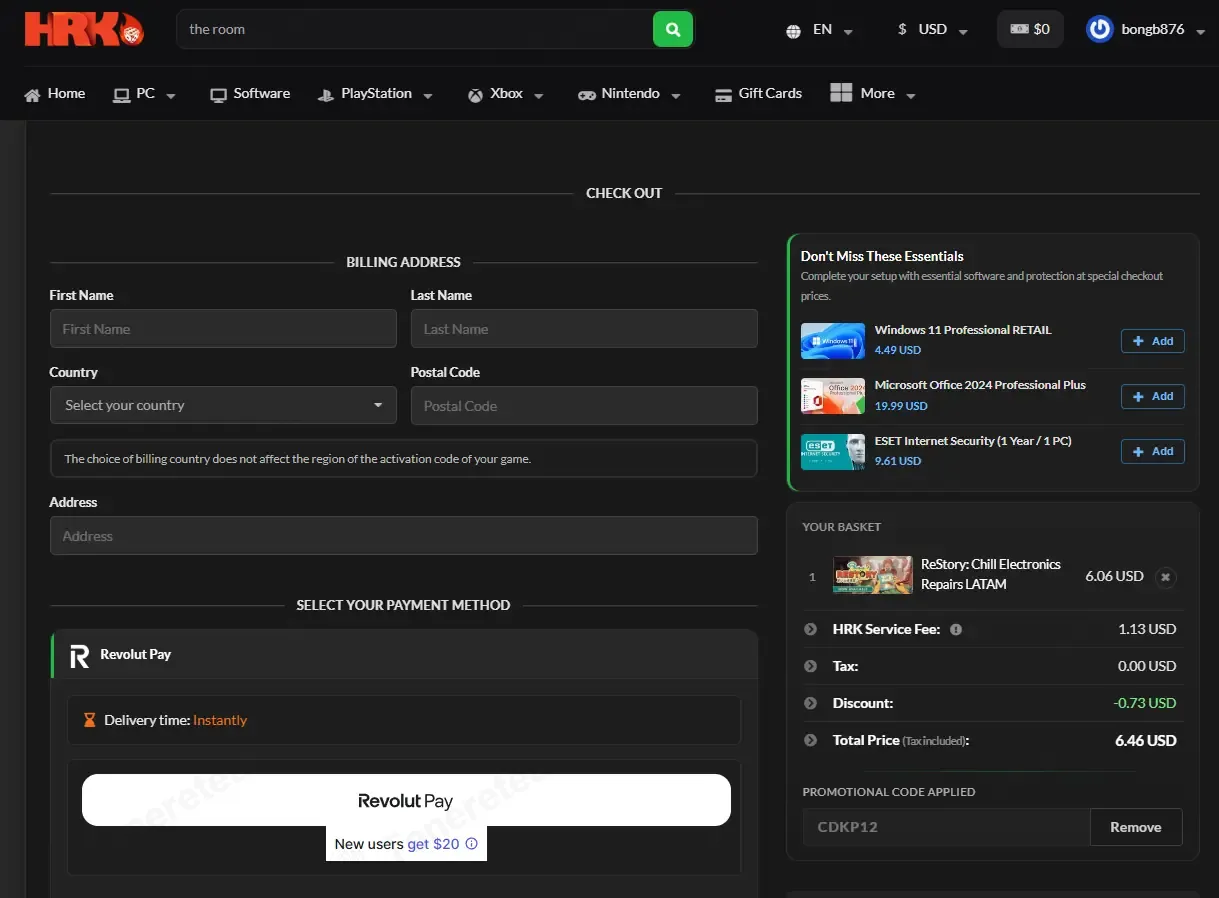Click the HRK logo icon

point(84,29)
